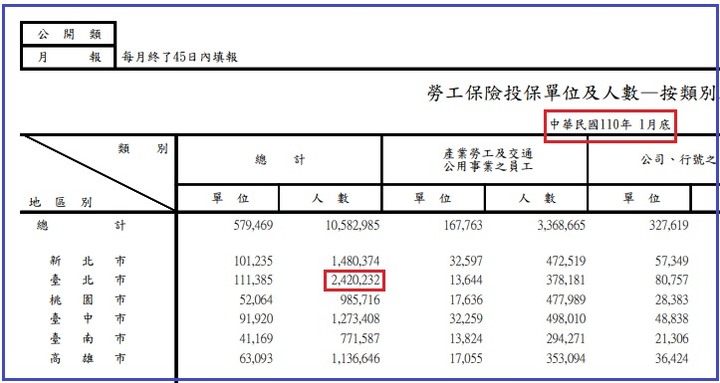Click the 臺北市 row label

87,280
